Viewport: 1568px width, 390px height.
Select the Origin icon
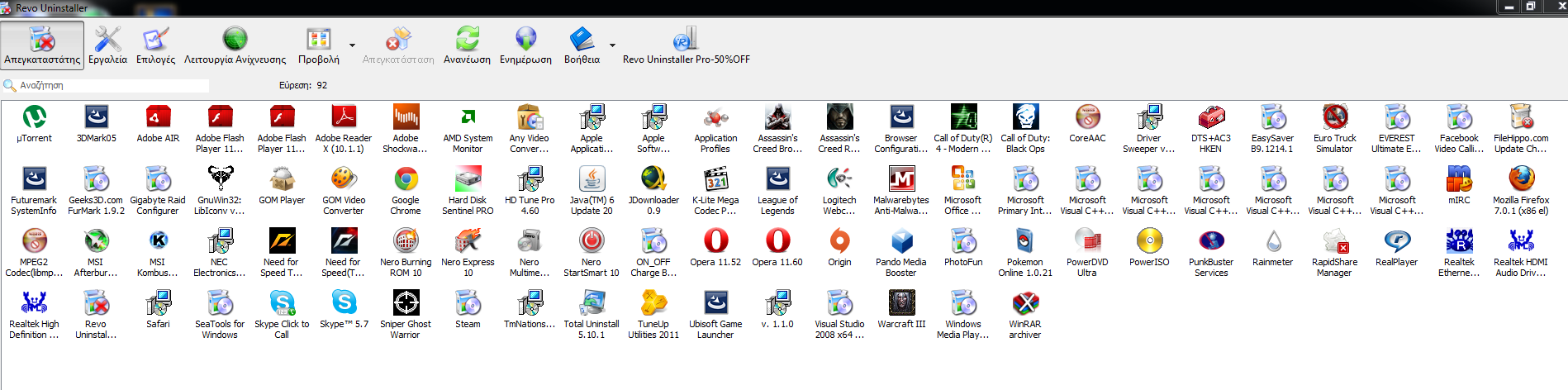(x=839, y=241)
